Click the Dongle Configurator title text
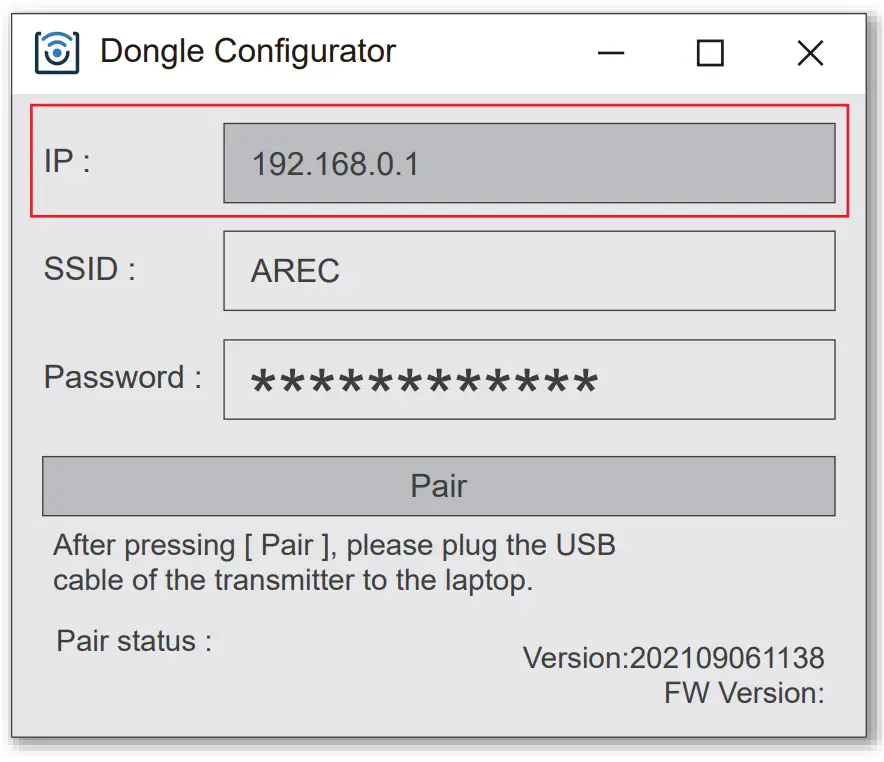The height and width of the screenshot is (762, 884). coord(248,51)
